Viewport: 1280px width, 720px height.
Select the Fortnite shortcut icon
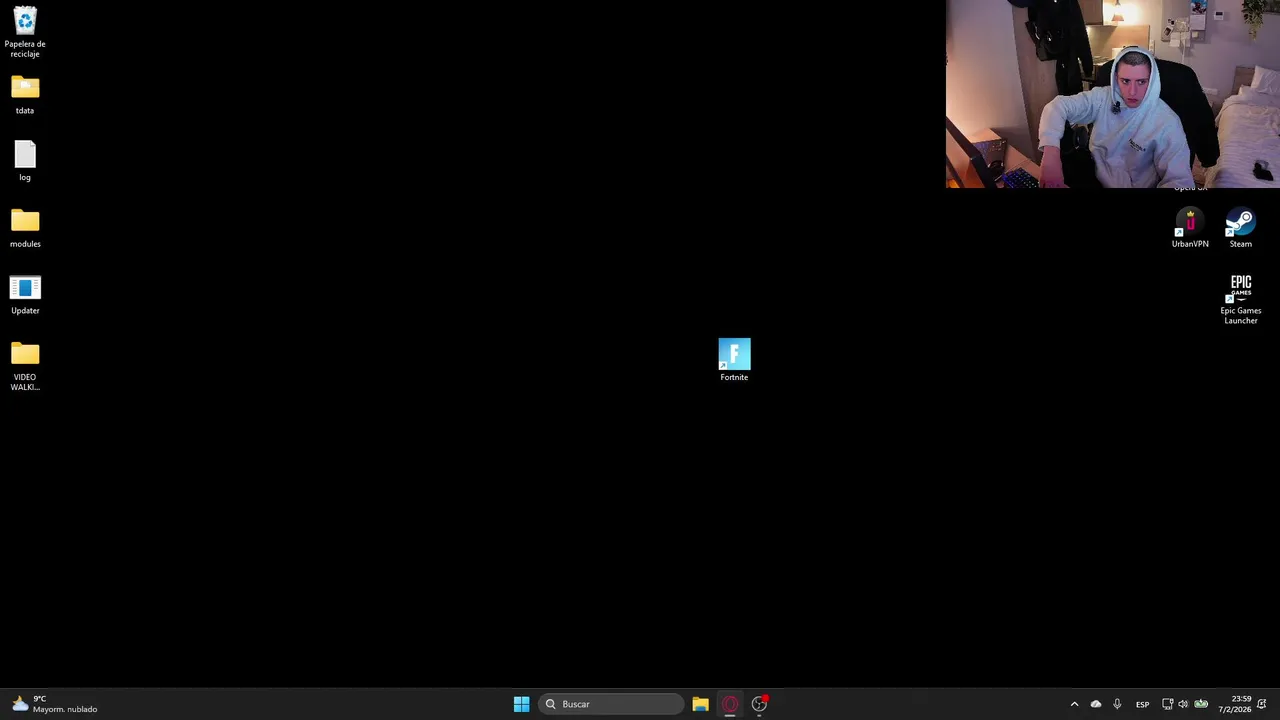(x=734, y=359)
